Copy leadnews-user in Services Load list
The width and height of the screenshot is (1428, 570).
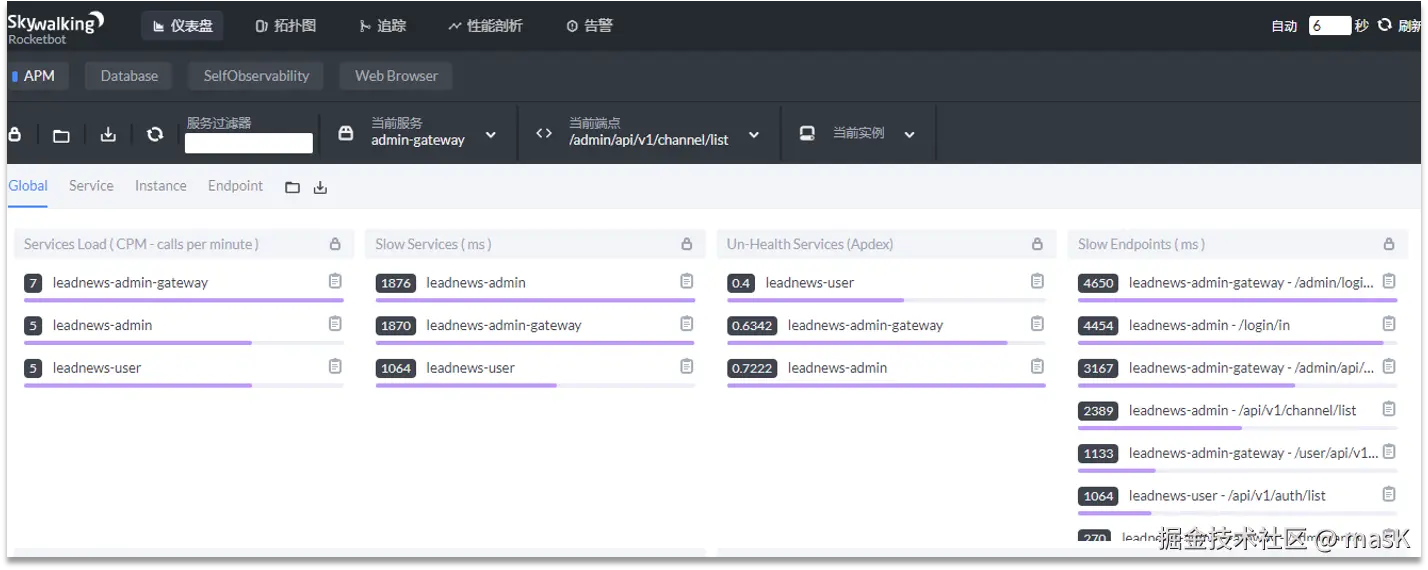click(335, 366)
